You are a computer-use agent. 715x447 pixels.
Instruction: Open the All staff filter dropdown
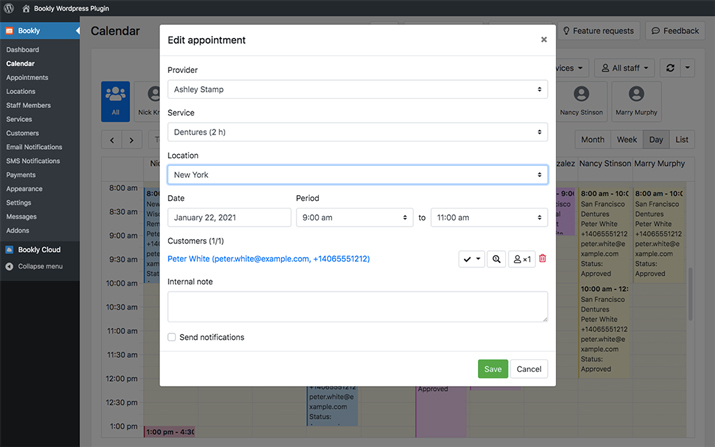point(625,68)
